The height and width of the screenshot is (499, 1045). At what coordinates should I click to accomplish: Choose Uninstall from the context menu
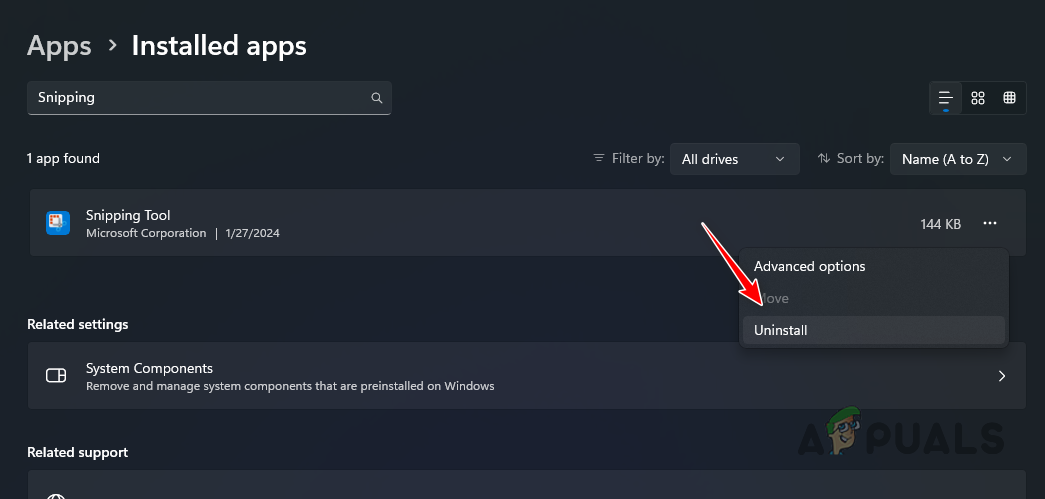click(x=781, y=331)
